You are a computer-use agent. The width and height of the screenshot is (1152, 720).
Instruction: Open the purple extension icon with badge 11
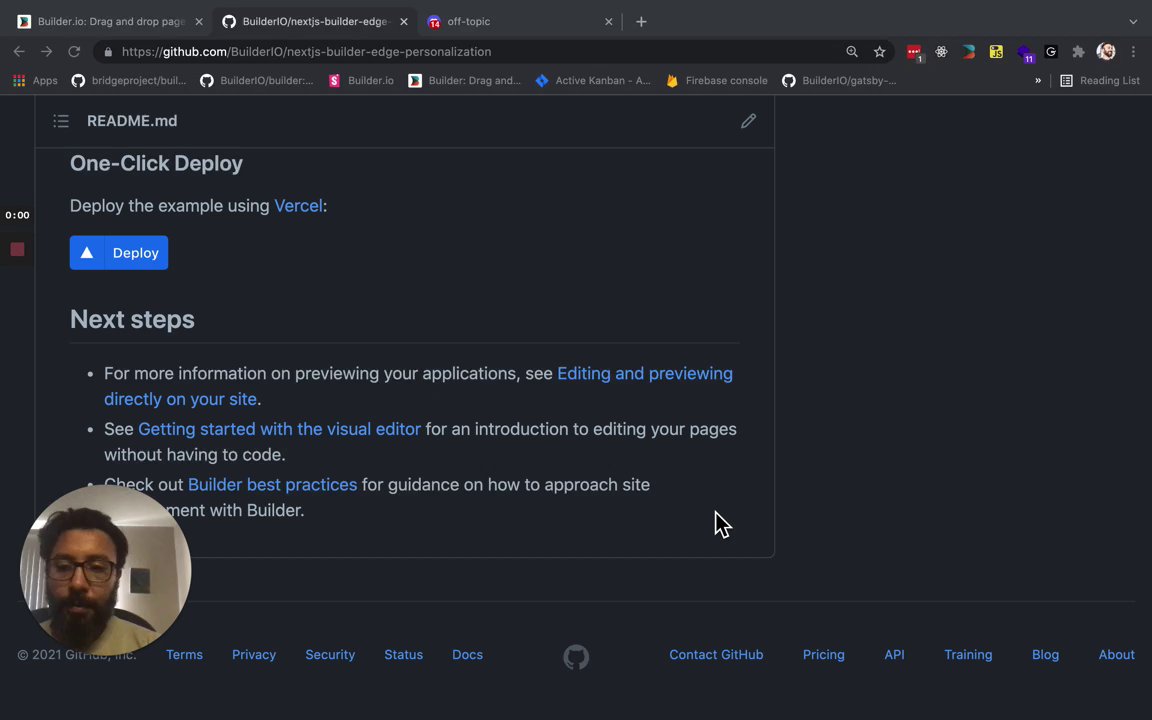pos(1024,53)
